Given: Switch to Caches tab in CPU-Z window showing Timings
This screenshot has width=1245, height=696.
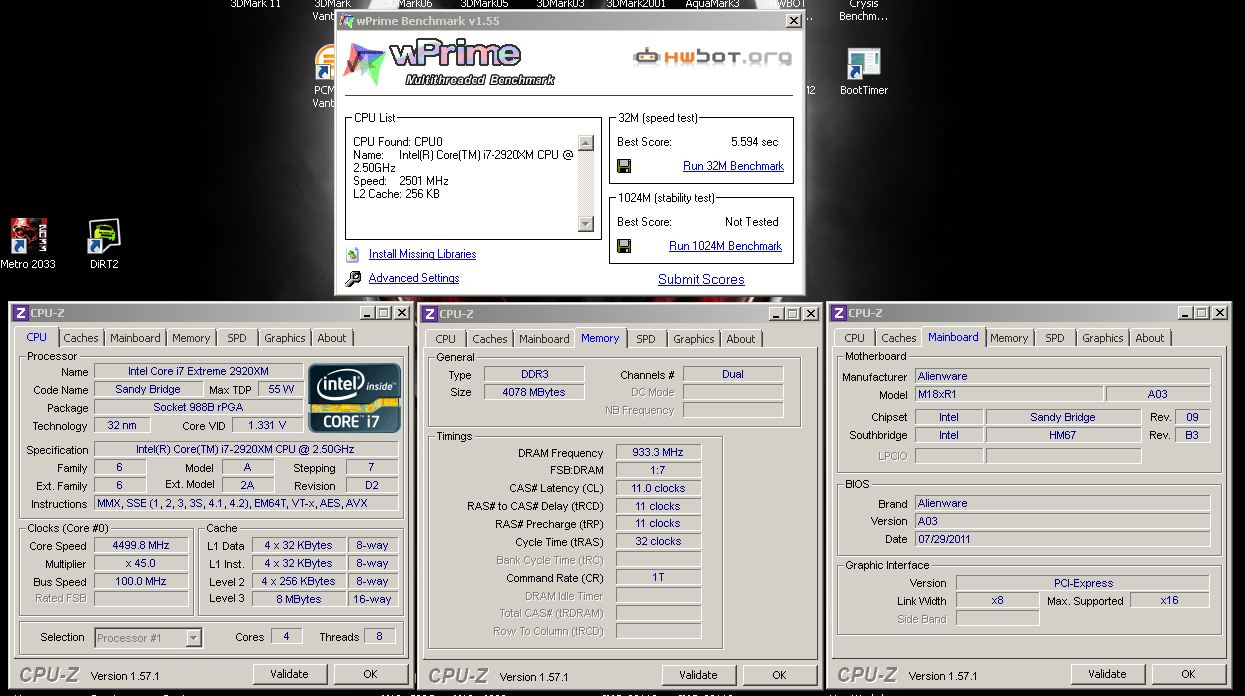Looking at the screenshot, I should click(x=490, y=339).
